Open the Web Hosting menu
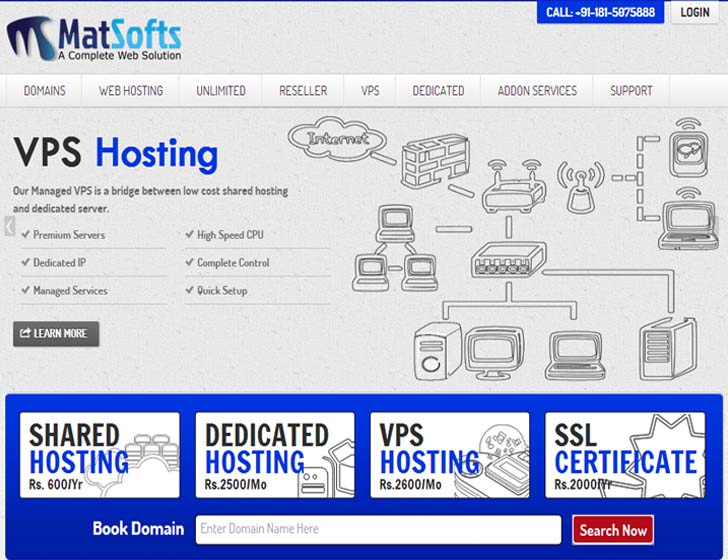728x560 pixels. pyautogui.click(x=131, y=91)
